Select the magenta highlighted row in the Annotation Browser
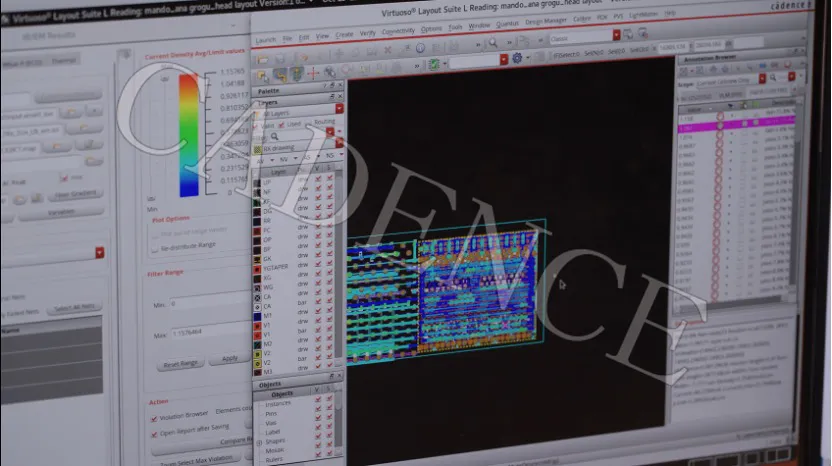The image size is (832, 466). click(737, 126)
